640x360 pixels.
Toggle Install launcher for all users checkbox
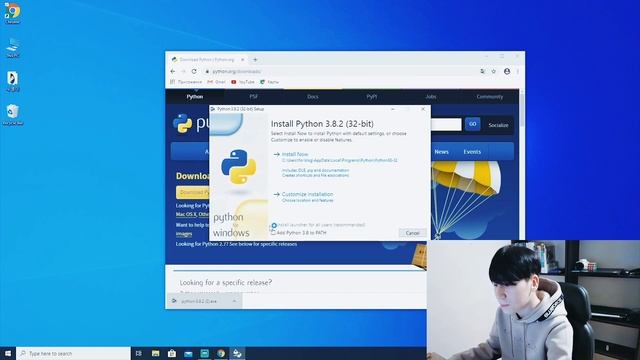pos(274,225)
